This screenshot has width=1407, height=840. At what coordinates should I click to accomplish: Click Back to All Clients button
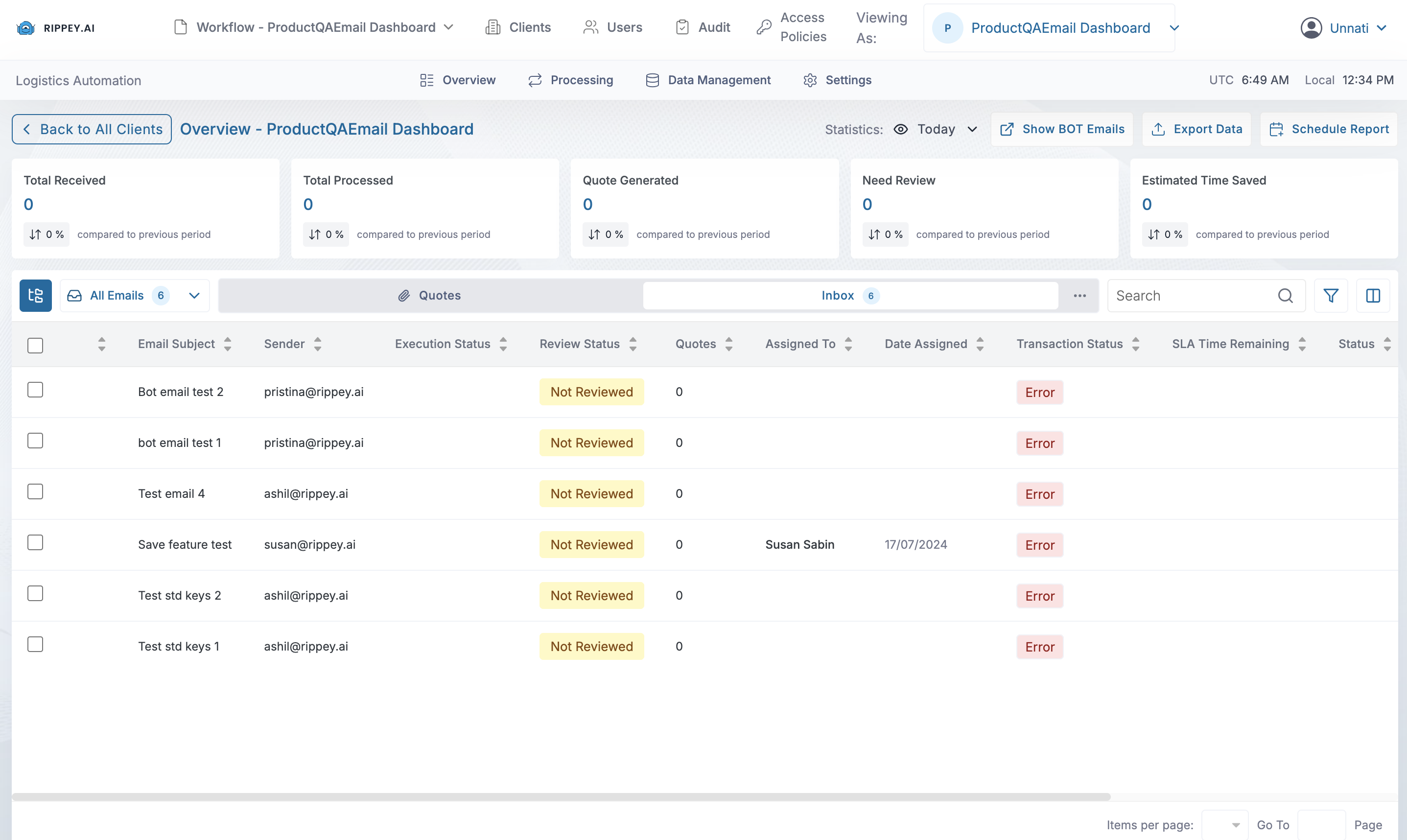pos(92,129)
